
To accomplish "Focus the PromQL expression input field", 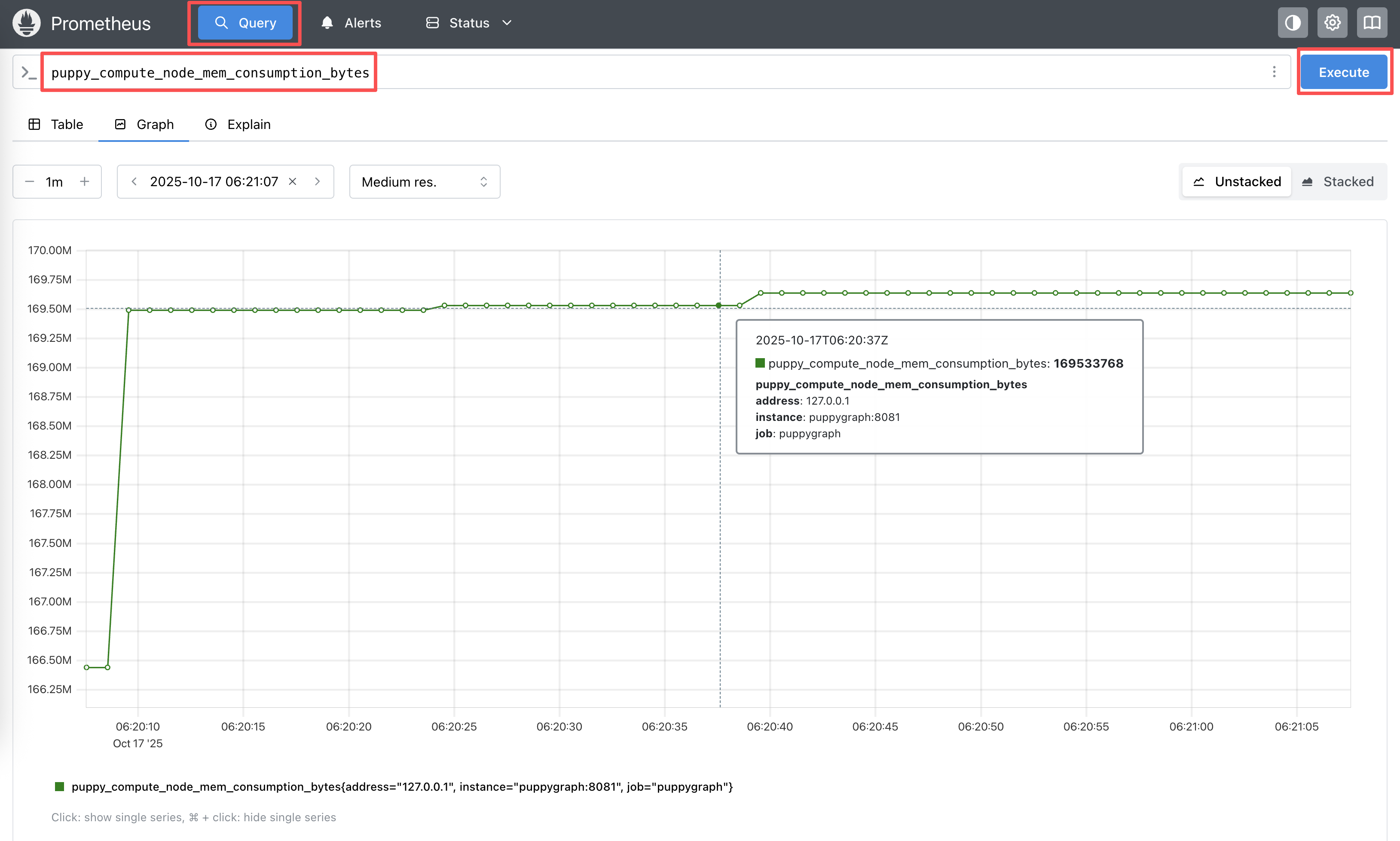I will click(x=680, y=73).
